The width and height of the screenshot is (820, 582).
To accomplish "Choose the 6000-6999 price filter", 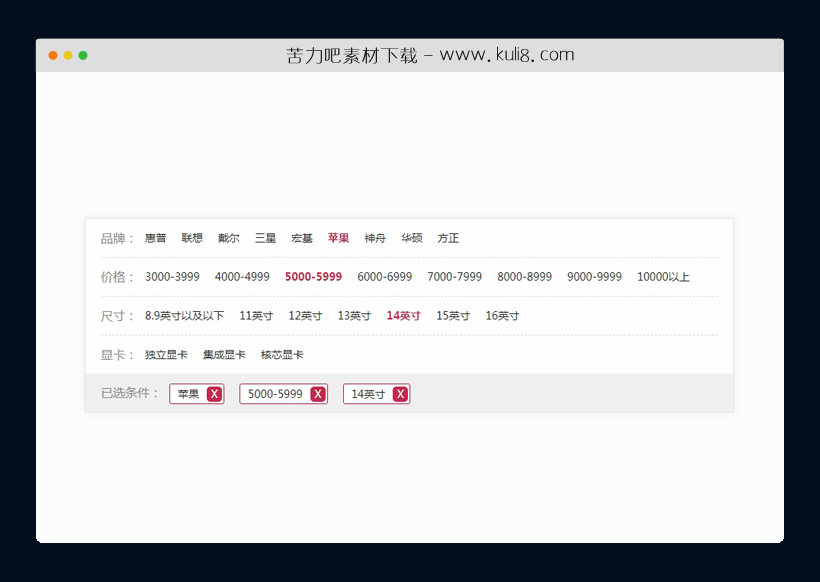I will 383,277.
